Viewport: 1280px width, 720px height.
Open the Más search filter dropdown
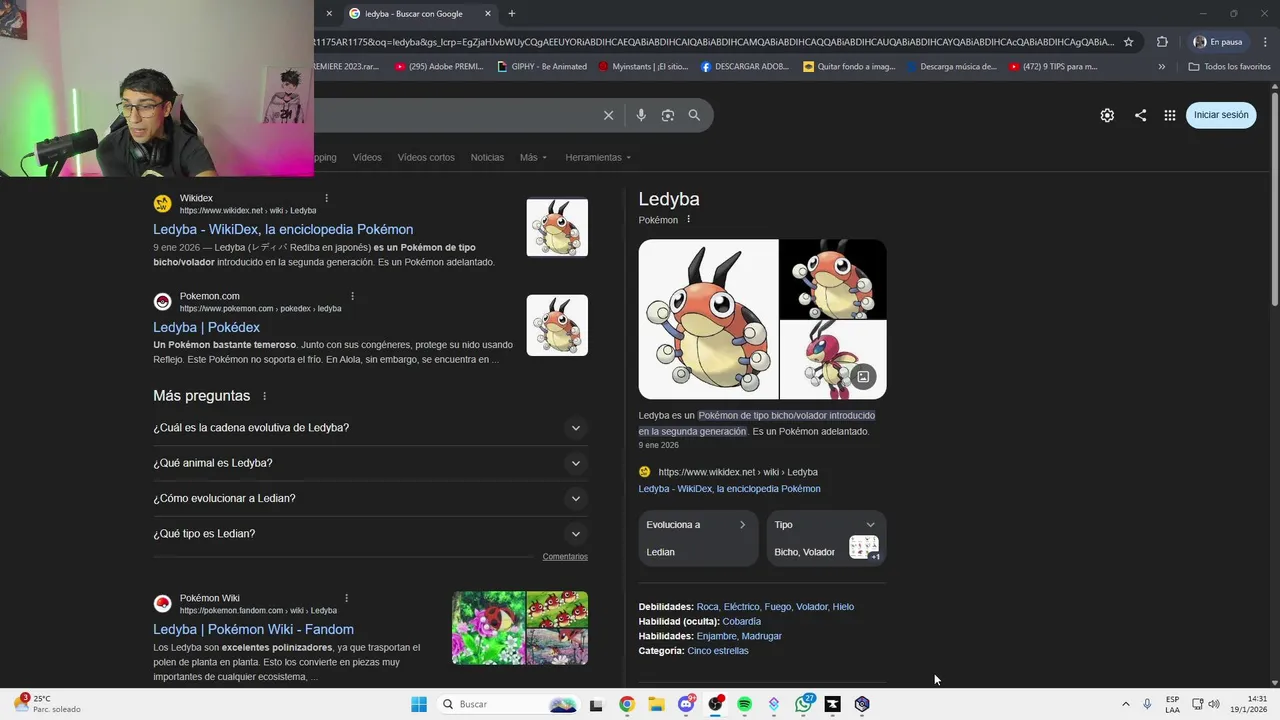[x=533, y=157]
